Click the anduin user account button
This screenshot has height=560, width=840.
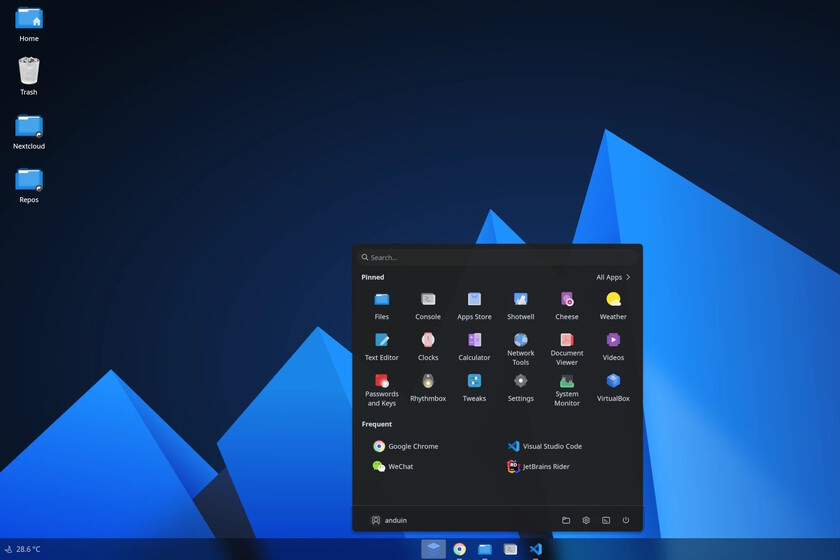pyautogui.click(x=389, y=520)
